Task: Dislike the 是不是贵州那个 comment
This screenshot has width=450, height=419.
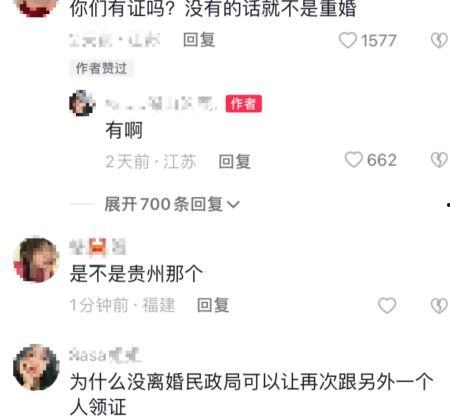Action: click(439, 305)
